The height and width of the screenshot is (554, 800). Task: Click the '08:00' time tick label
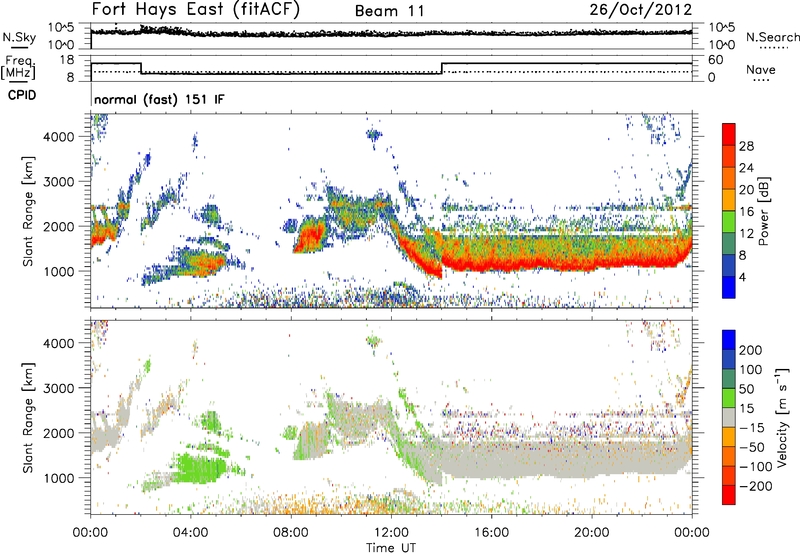coord(291,533)
